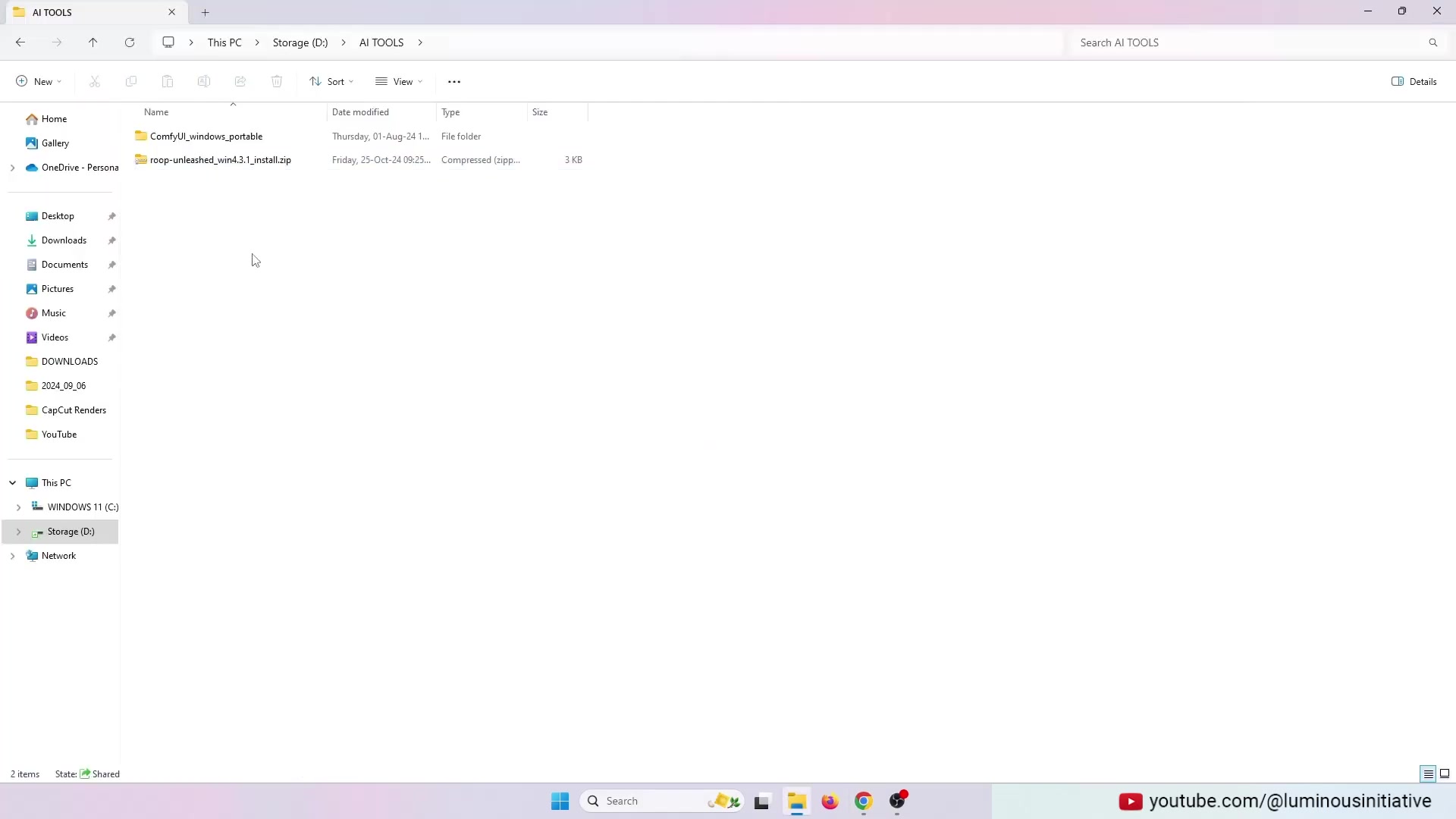
Task: Click the Back navigation arrow
Action: click(x=20, y=42)
